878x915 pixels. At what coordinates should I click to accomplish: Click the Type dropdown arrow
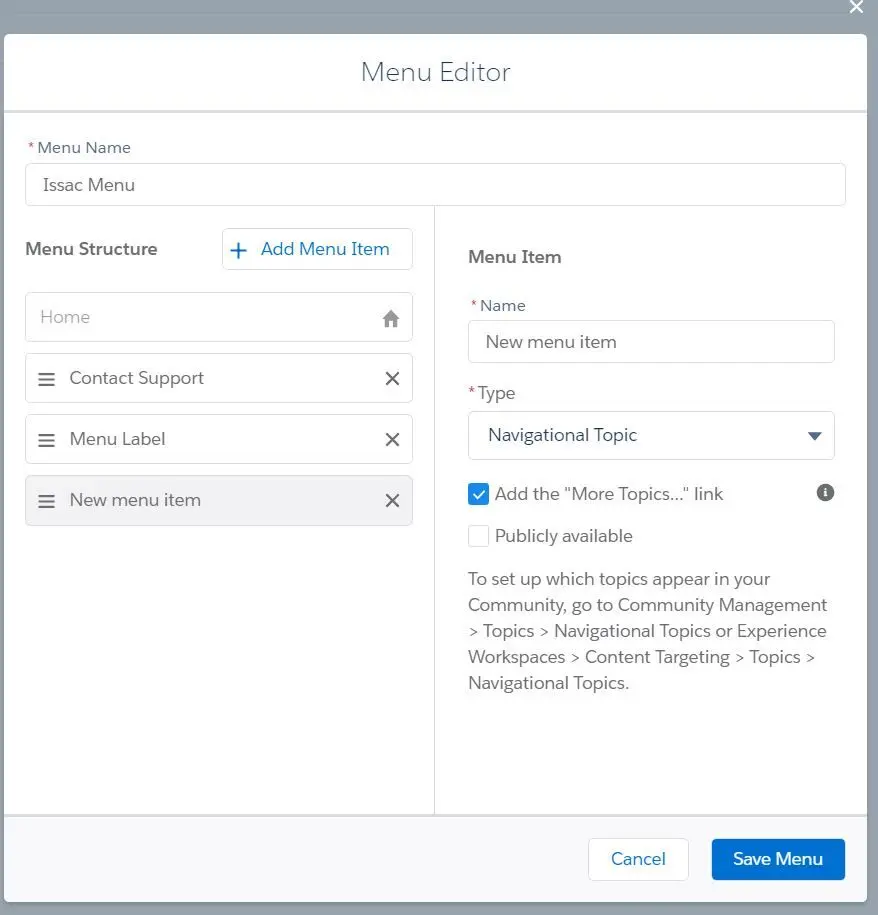(x=814, y=436)
